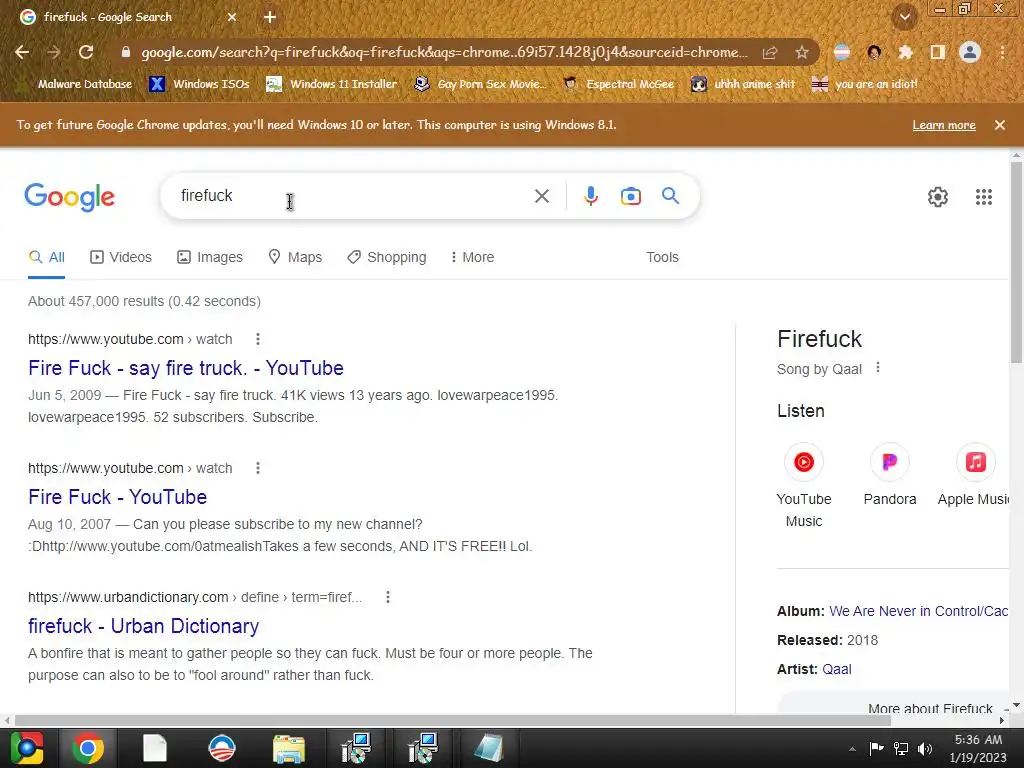Screen dimensions: 1024x768
Task: Start a voice search with microphone
Action: pos(590,196)
